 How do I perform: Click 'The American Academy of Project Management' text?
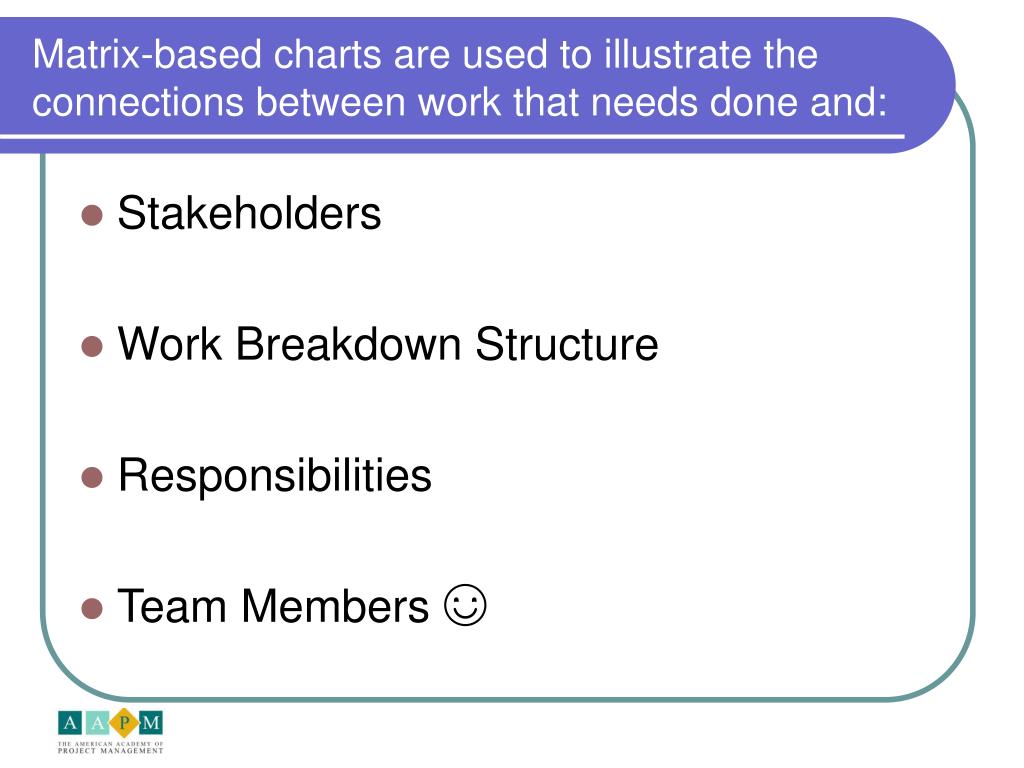click(110, 748)
